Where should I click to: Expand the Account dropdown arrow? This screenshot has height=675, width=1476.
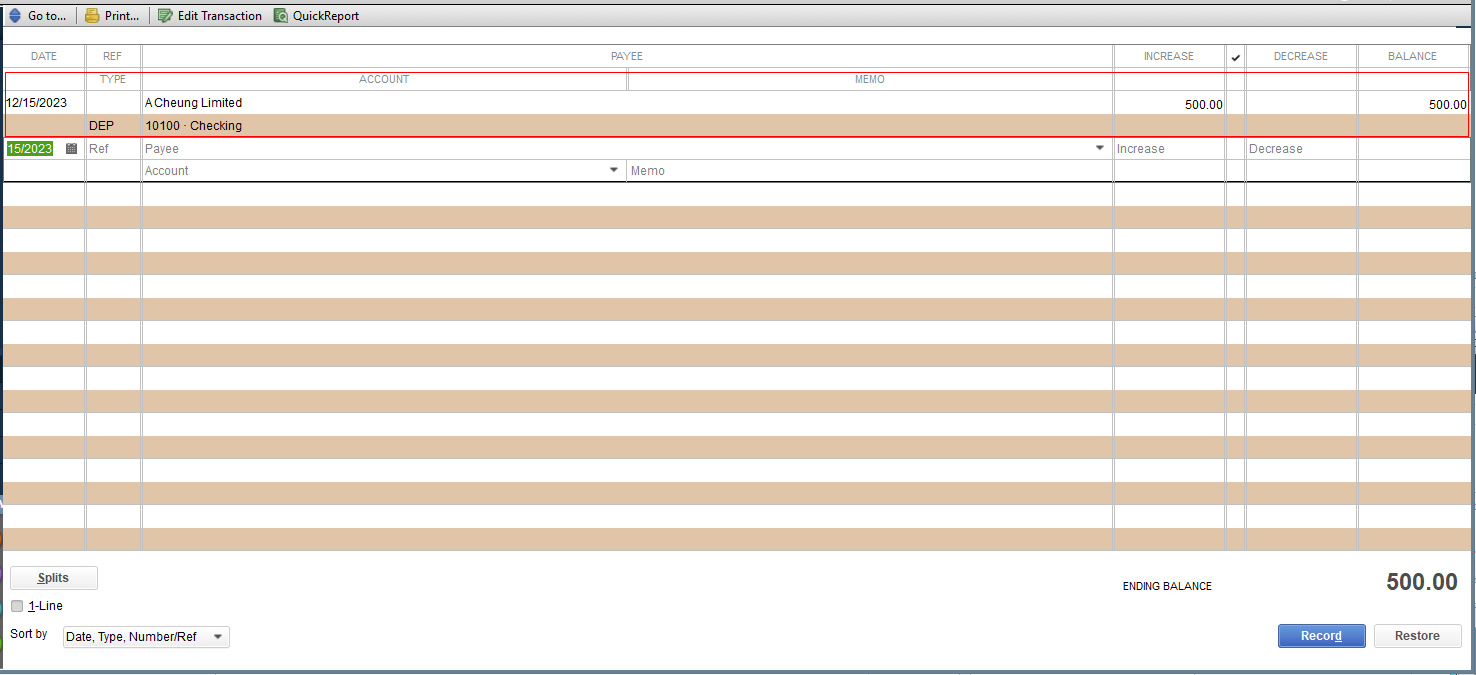[x=614, y=170]
